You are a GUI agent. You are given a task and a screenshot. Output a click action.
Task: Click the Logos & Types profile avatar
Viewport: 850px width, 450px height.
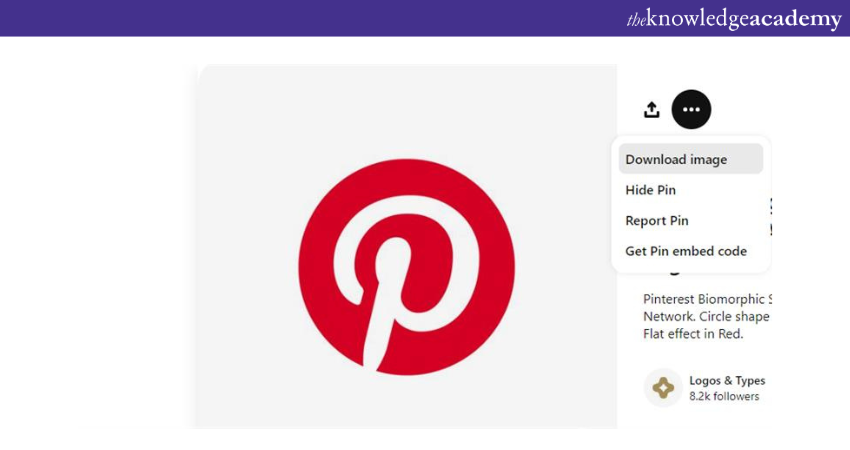coord(663,388)
